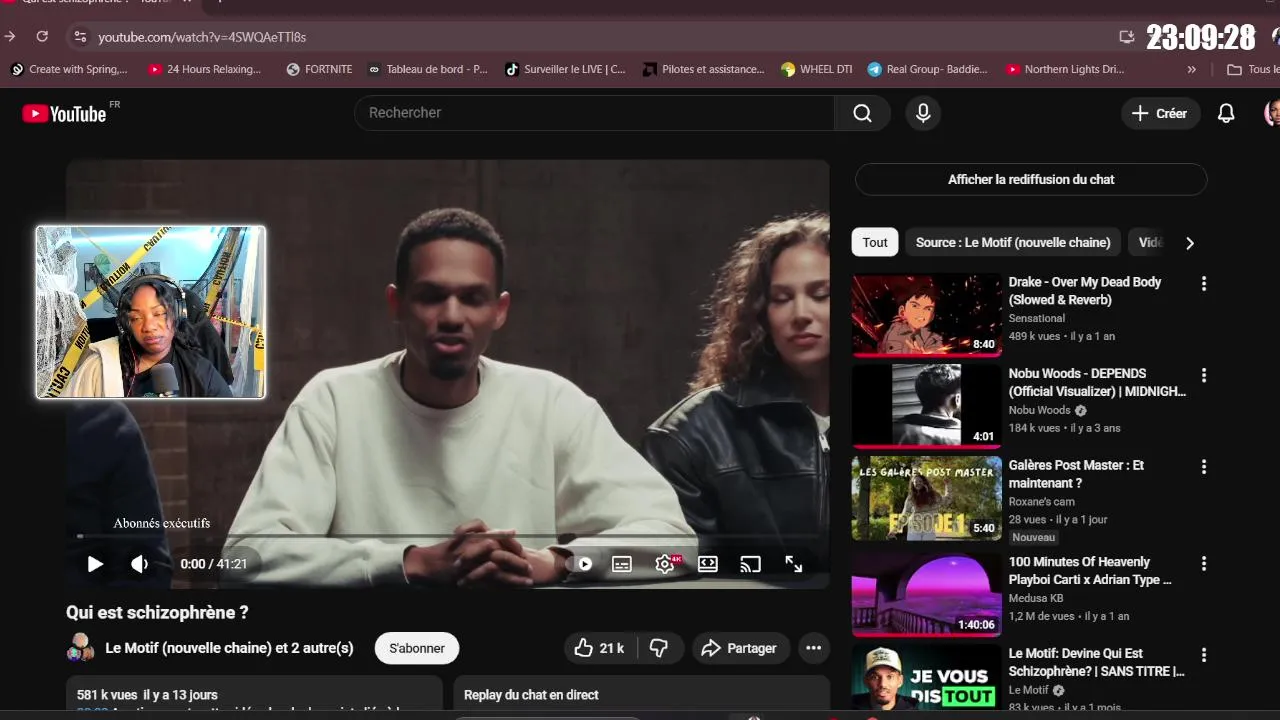Click the address bar URL
Image resolution: width=1280 pixels, height=720 pixels.
[202, 37]
